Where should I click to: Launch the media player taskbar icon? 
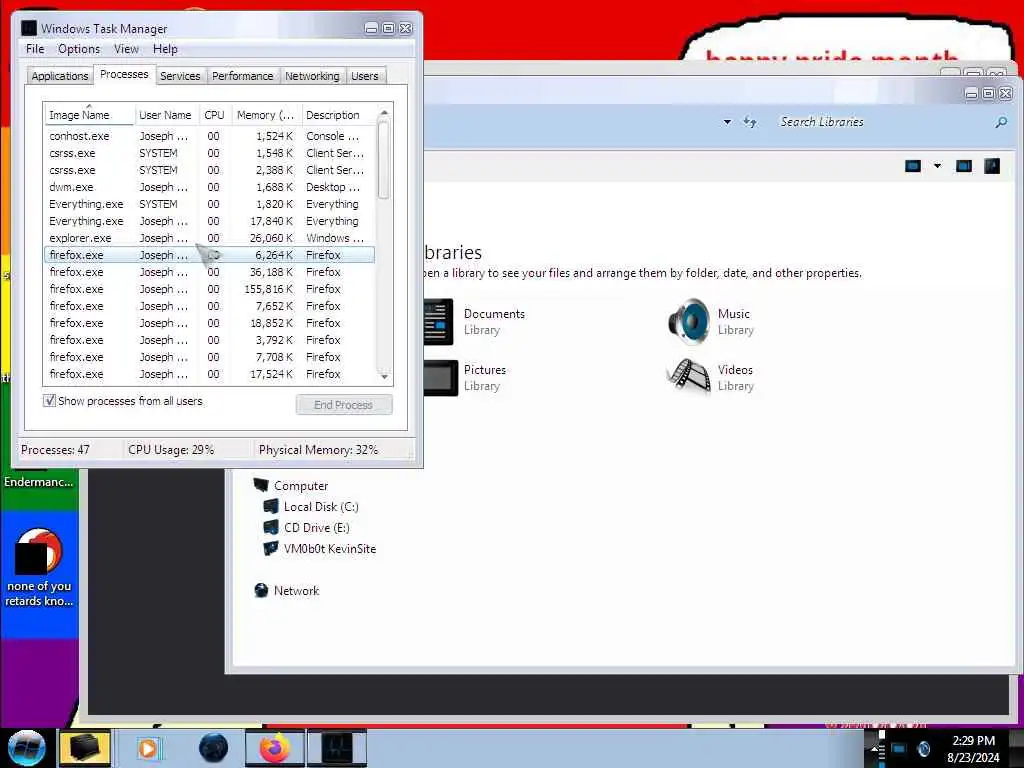[x=148, y=748]
